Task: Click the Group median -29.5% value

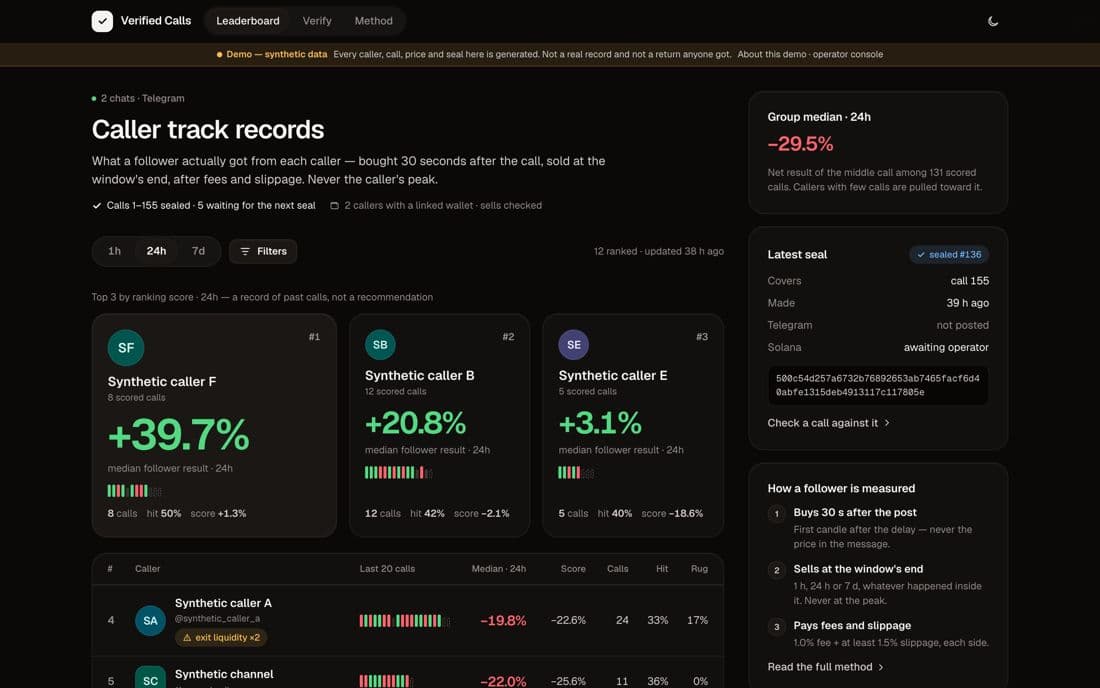Action: (x=800, y=144)
